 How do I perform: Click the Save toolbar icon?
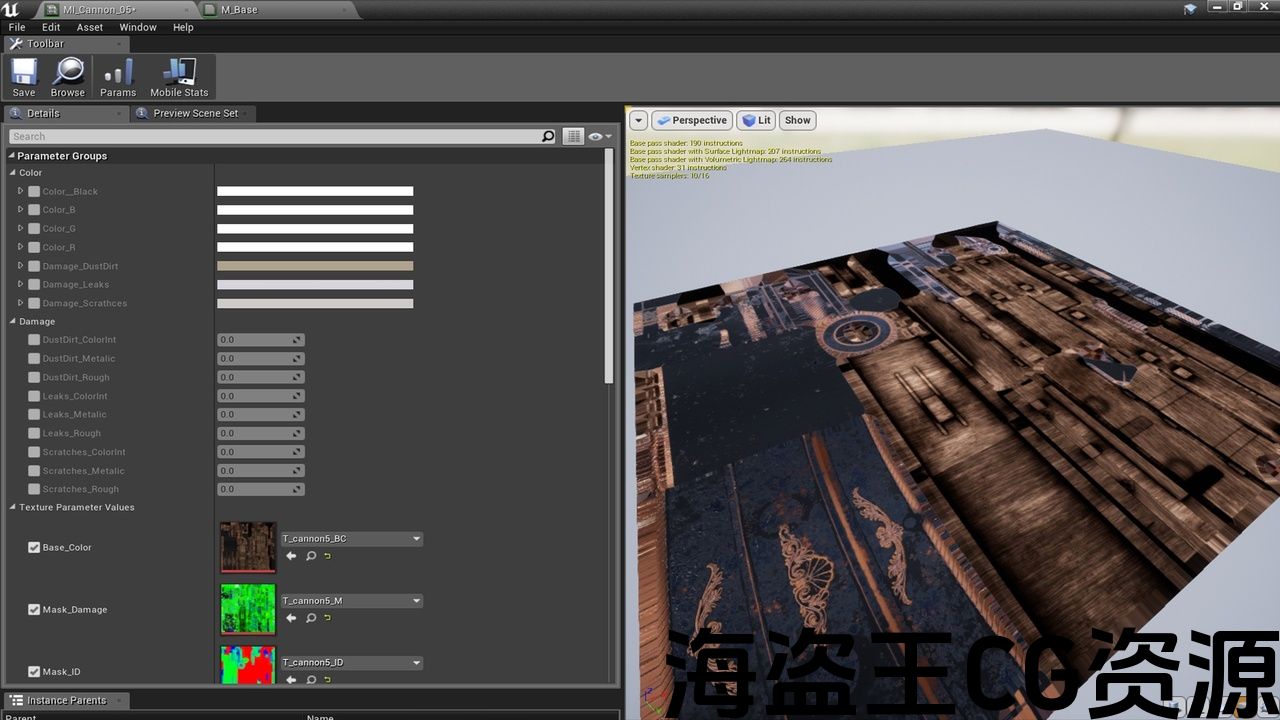[24, 76]
